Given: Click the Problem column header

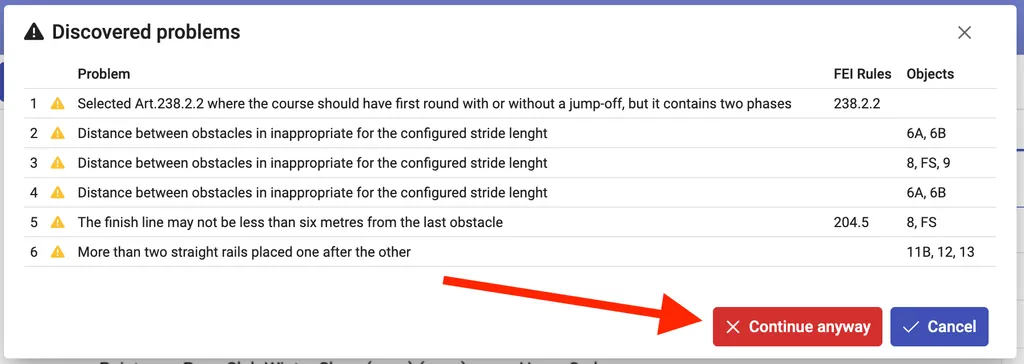Looking at the screenshot, I should coord(104,74).
